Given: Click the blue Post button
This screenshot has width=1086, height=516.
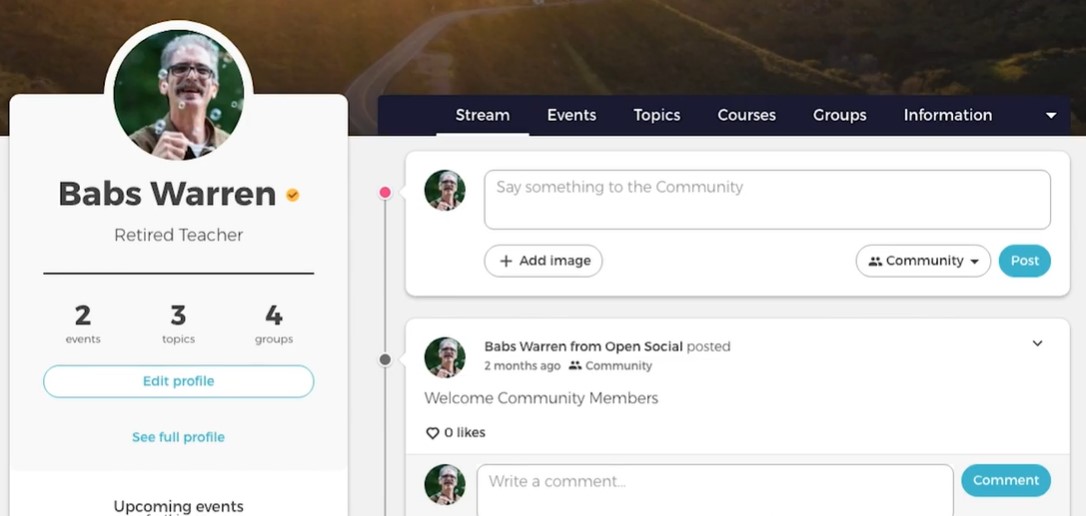Looking at the screenshot, I should click(1024, 261).
